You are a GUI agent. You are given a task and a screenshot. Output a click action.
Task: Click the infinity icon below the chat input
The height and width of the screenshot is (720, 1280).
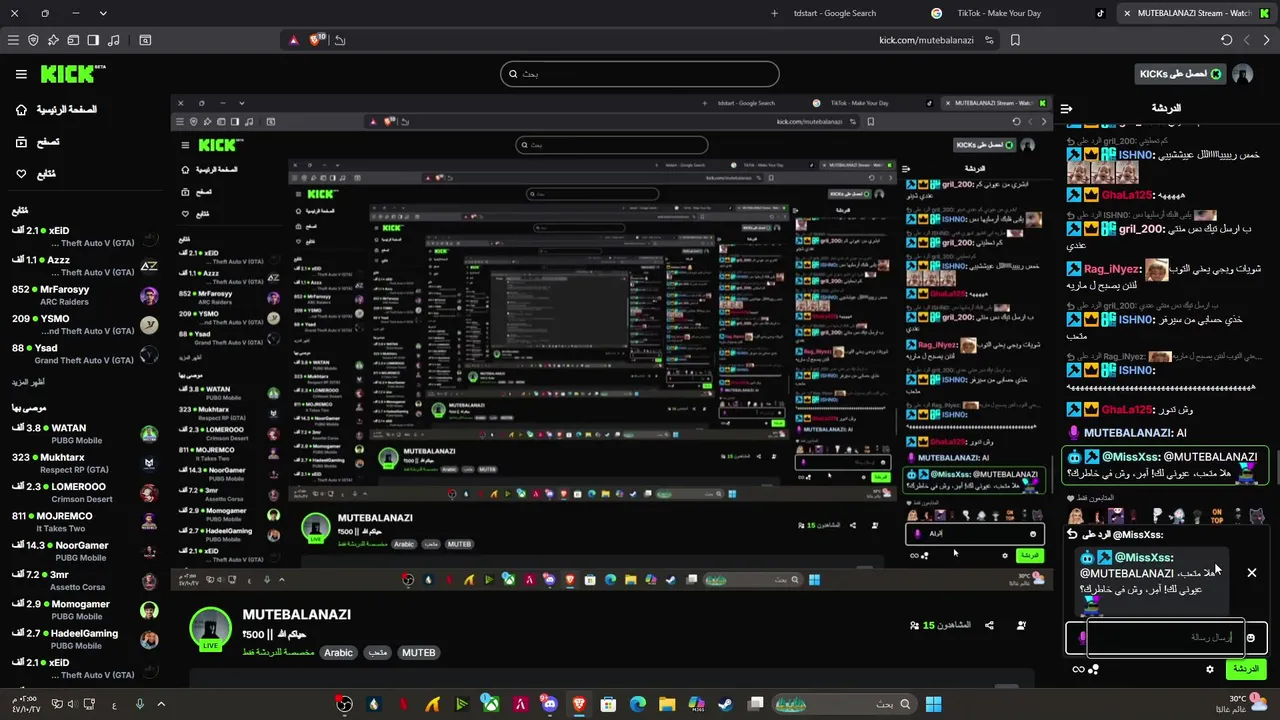pos(1078,670)
